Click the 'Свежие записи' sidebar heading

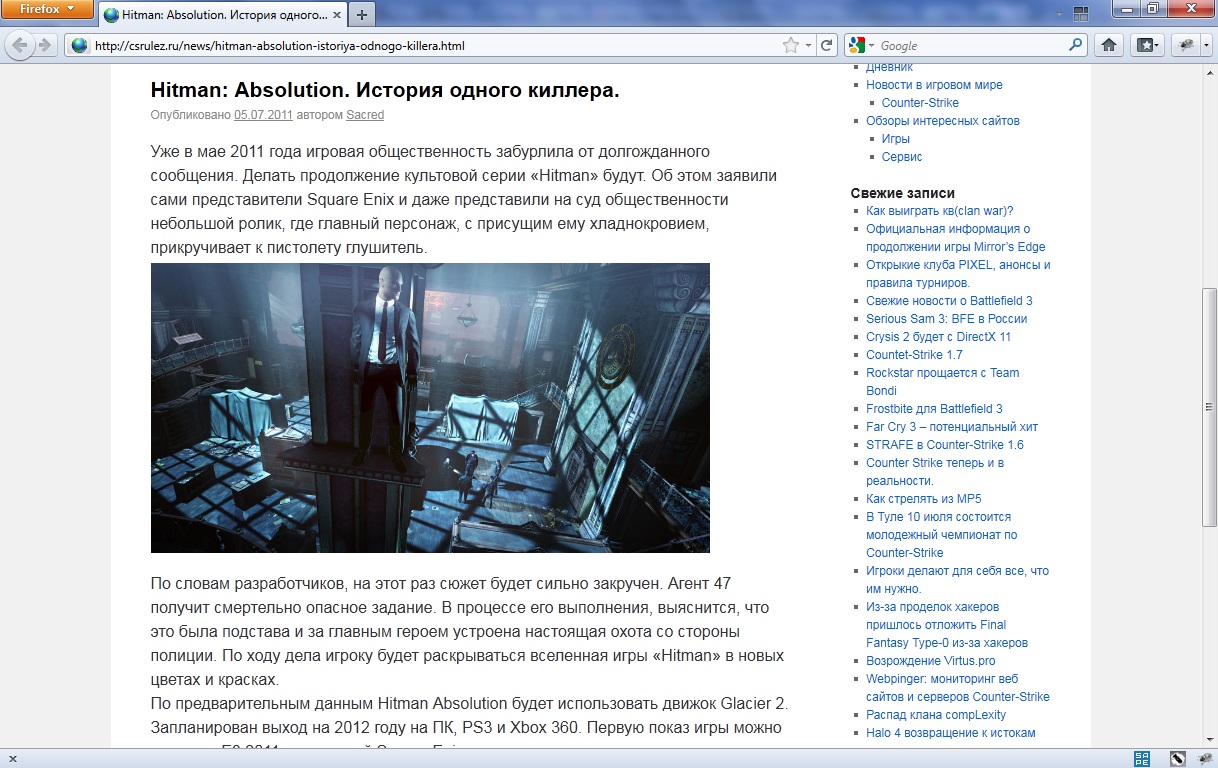click(902, 193)
